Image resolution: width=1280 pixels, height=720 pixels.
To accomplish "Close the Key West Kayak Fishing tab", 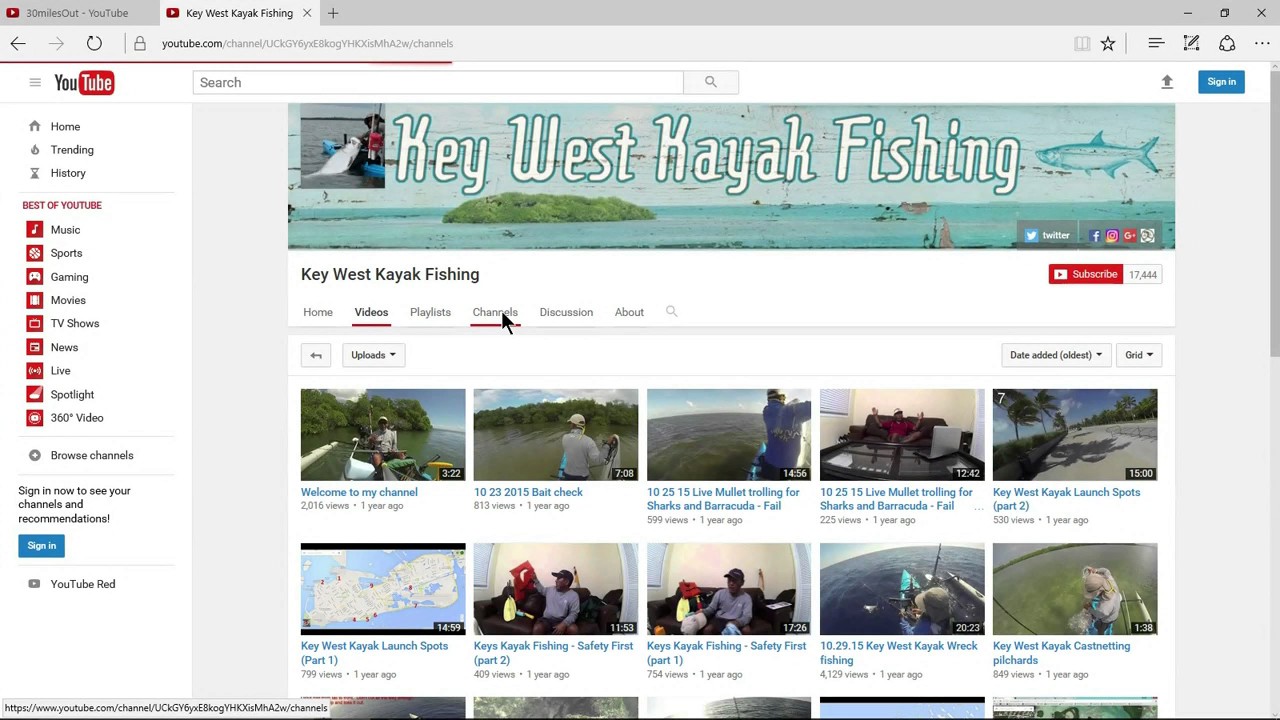I will (x=307, y=13).
